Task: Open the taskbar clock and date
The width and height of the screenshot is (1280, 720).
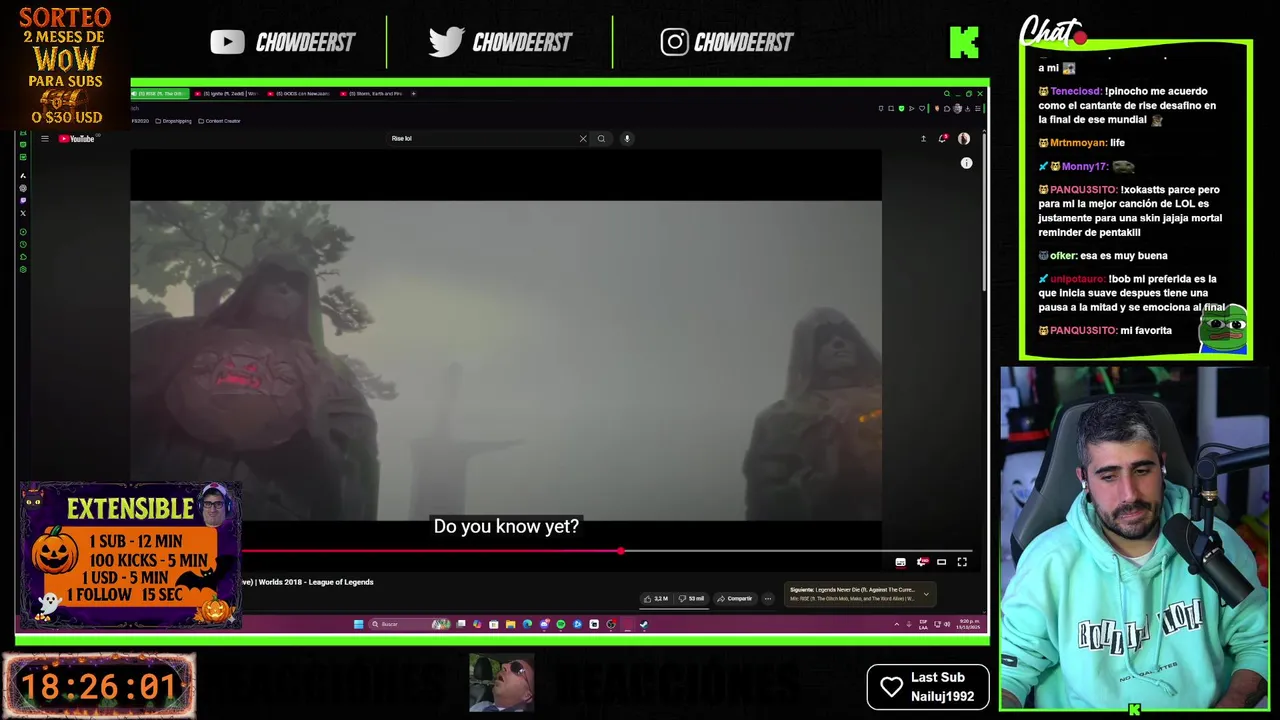Action: (x=968, y=624)
